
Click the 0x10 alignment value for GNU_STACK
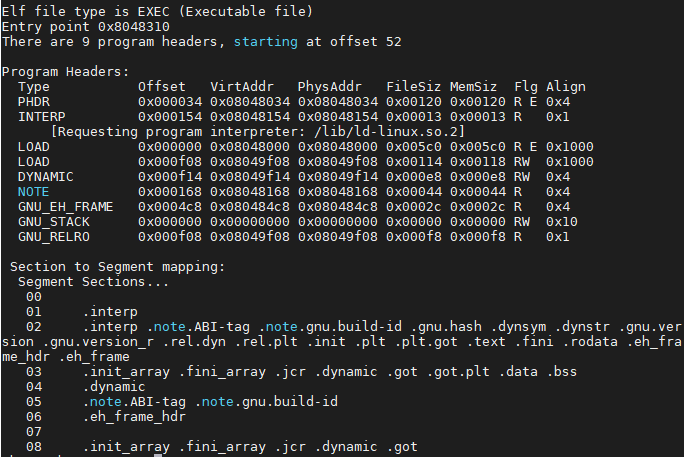562,221
